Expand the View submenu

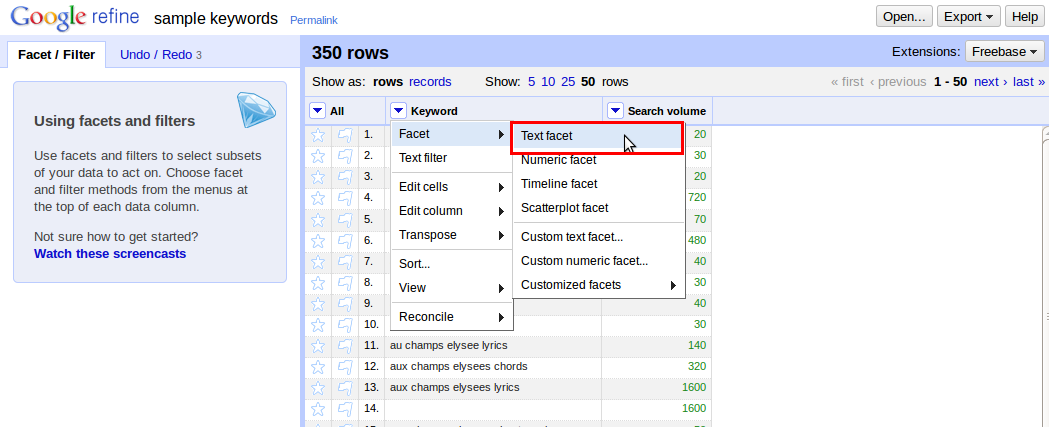452,288
